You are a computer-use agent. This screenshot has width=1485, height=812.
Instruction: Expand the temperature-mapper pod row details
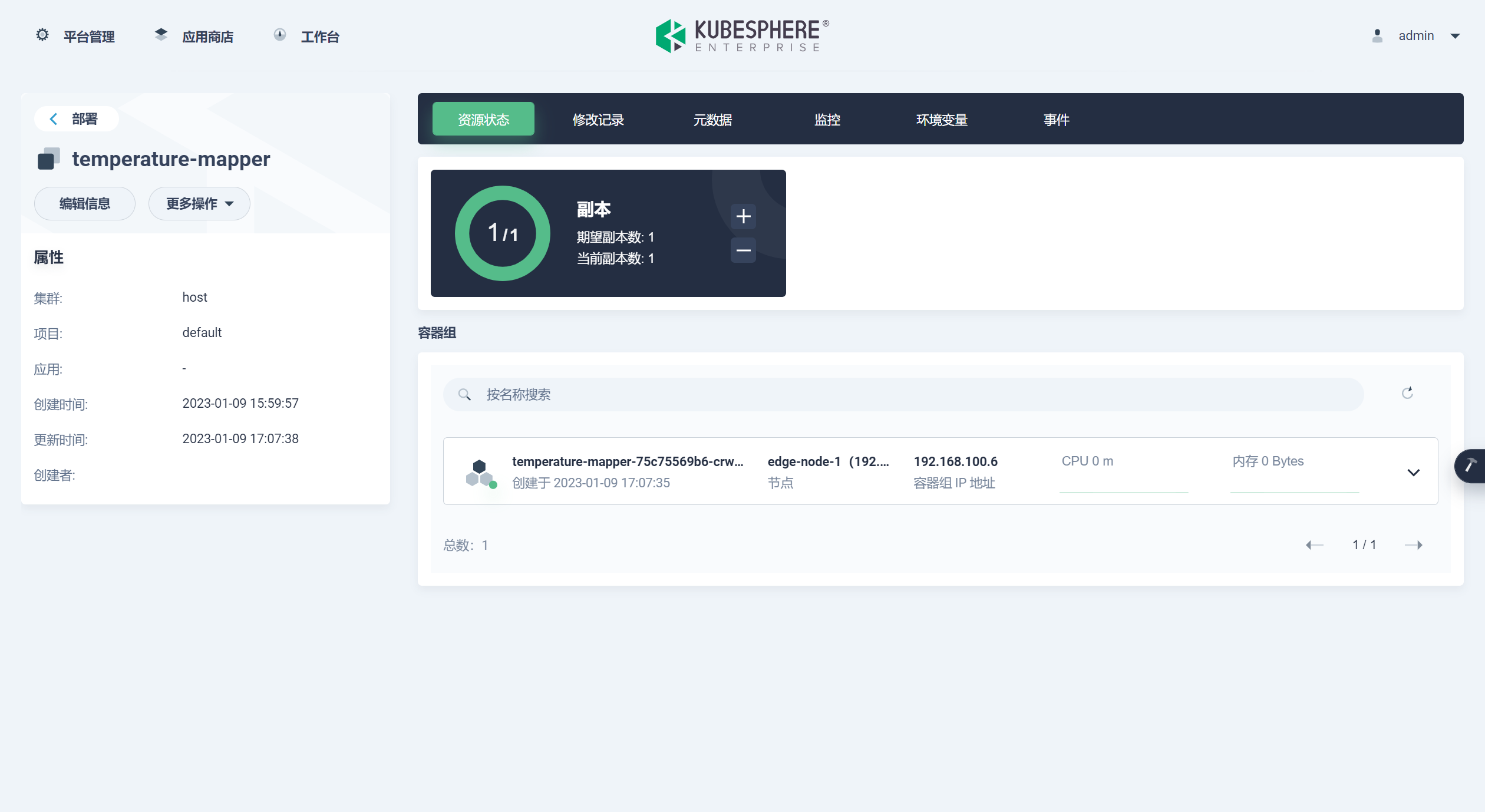[1413, 472]
